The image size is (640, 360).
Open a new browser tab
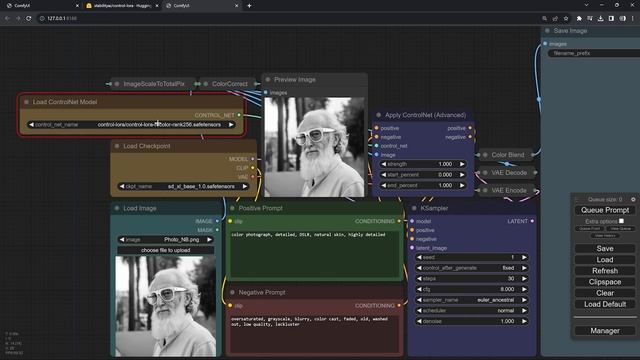click(x=249, y=6)
